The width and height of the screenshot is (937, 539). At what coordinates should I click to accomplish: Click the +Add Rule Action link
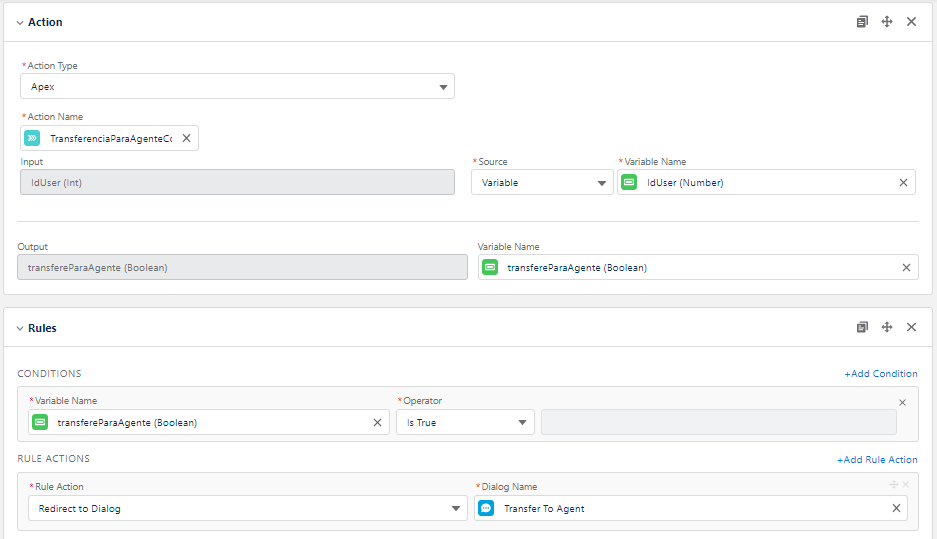(877, 460)
